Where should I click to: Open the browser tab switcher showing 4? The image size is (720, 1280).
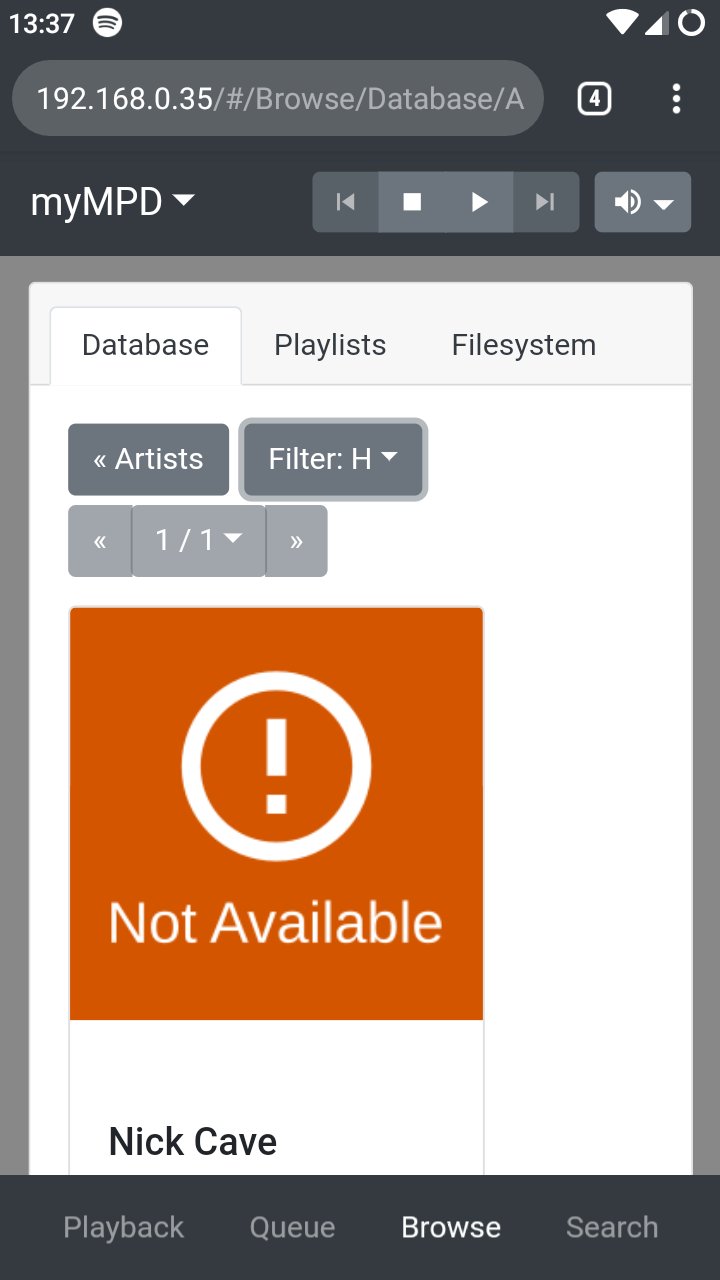click(x=594, y=99)
